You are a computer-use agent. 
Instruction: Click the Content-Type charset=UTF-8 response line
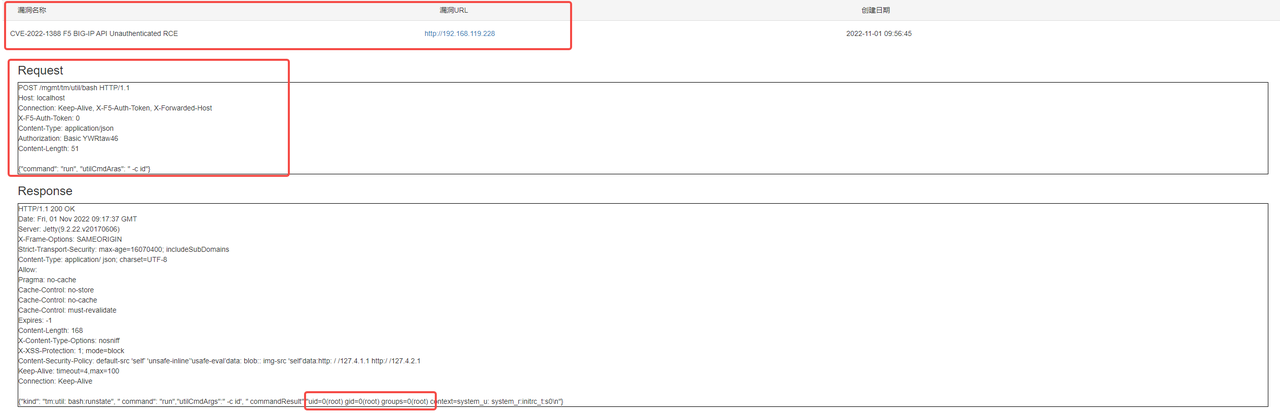[93, 258]
